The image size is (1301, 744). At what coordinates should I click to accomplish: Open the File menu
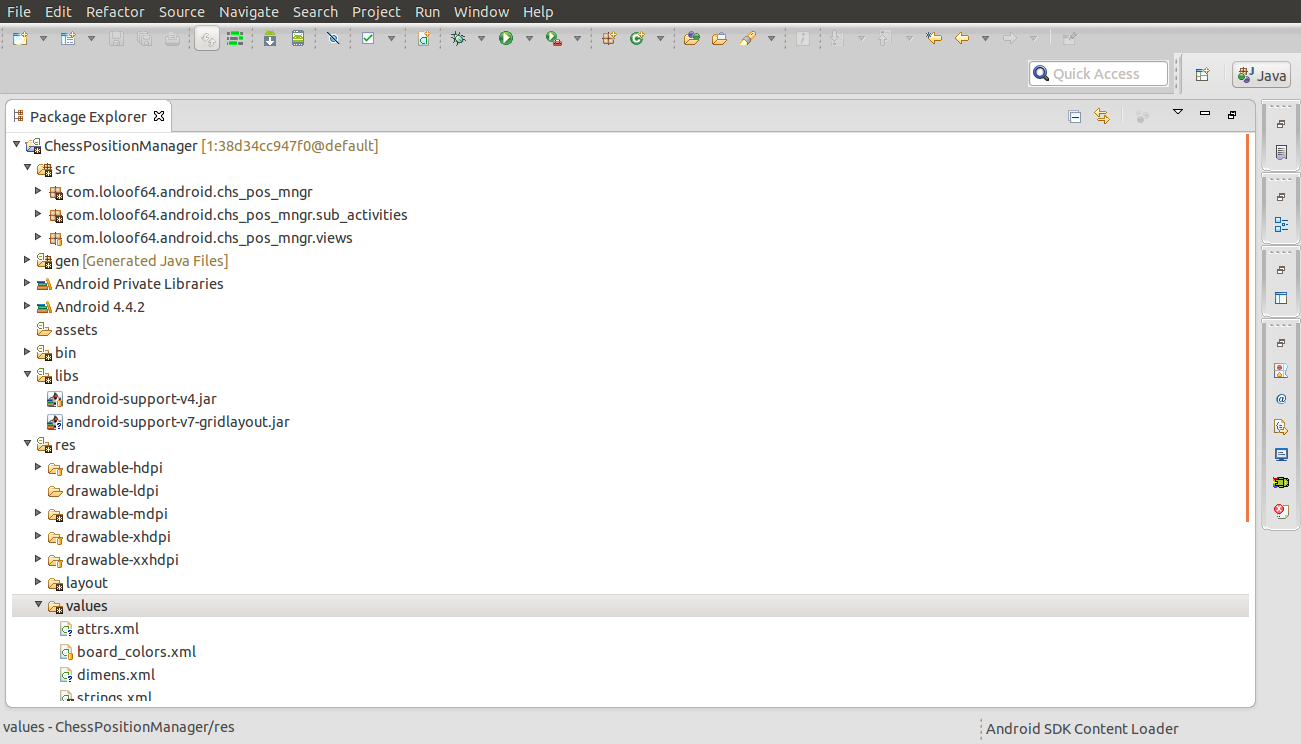[18, 12]
